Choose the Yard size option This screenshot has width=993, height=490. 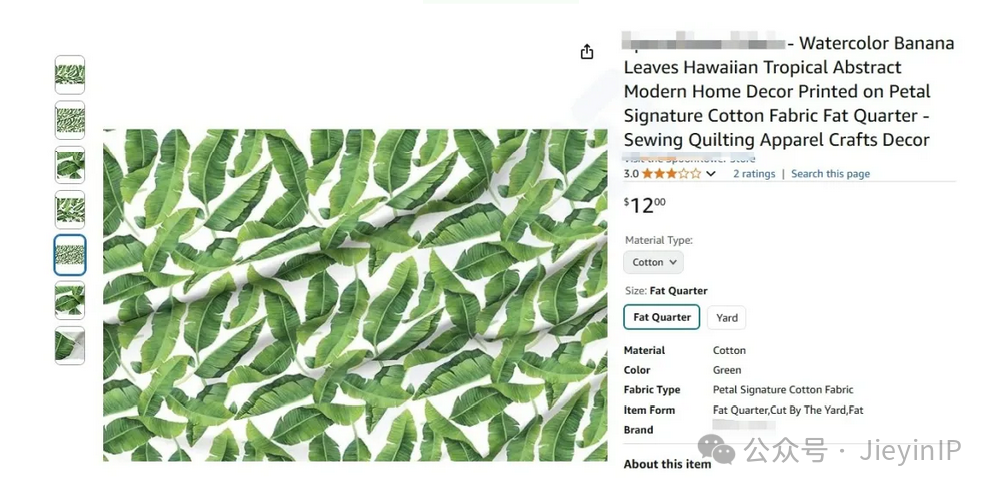click(x=727, y=318)
